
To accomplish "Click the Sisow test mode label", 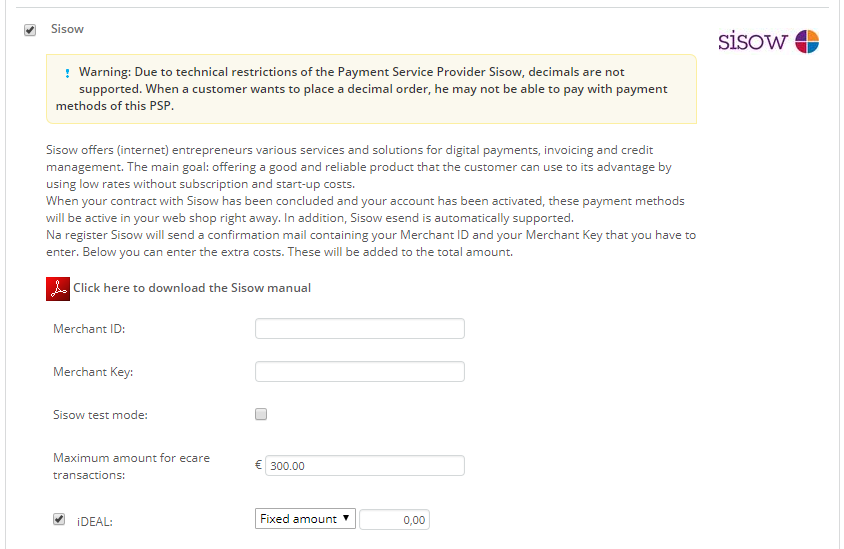I will point(100,414).
